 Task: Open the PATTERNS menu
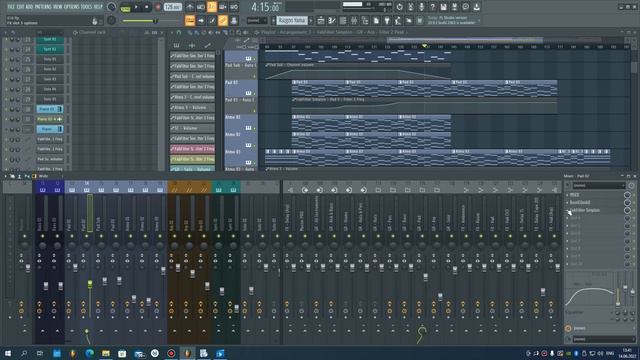43,7
